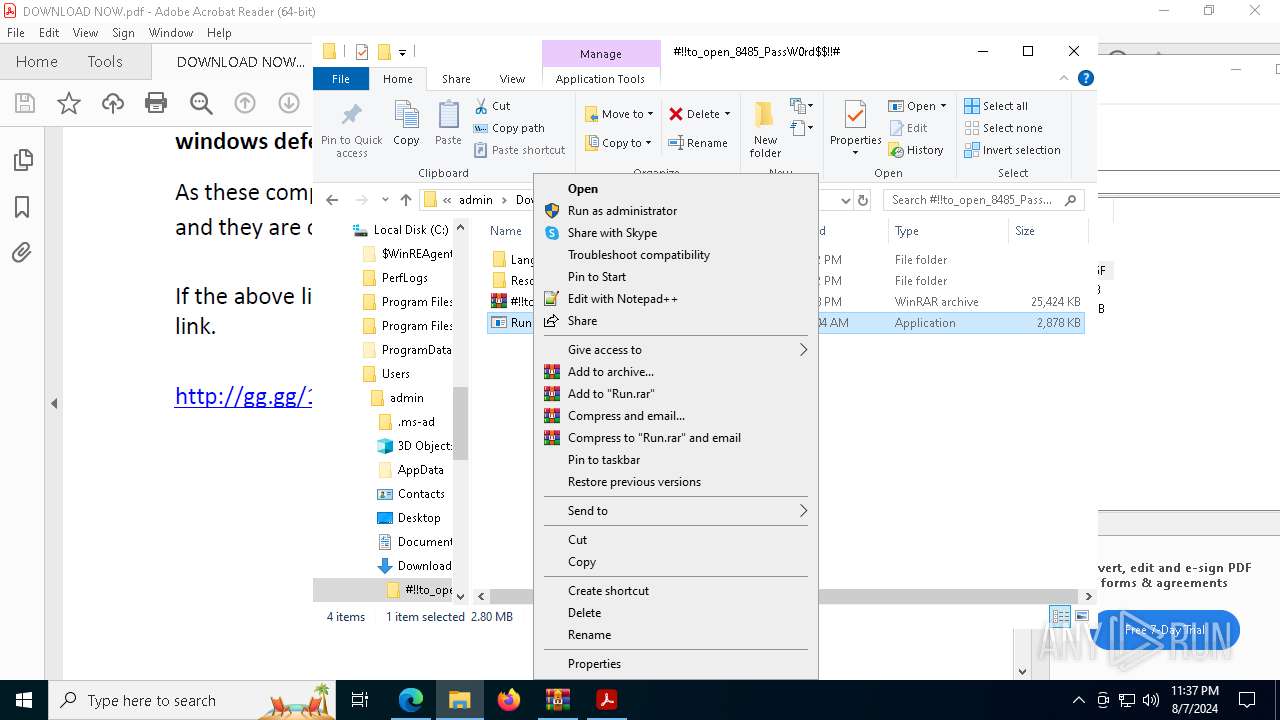Click Acrobat zoom out magnifier icon
The image size is (1280, 720).
pyautogui.click(x=201, y=103)
